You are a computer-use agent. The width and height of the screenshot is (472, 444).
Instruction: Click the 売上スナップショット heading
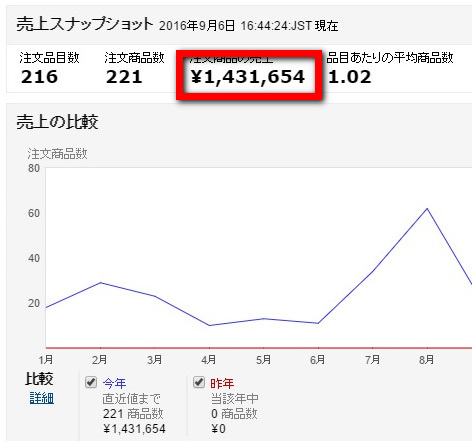point(85,25)
